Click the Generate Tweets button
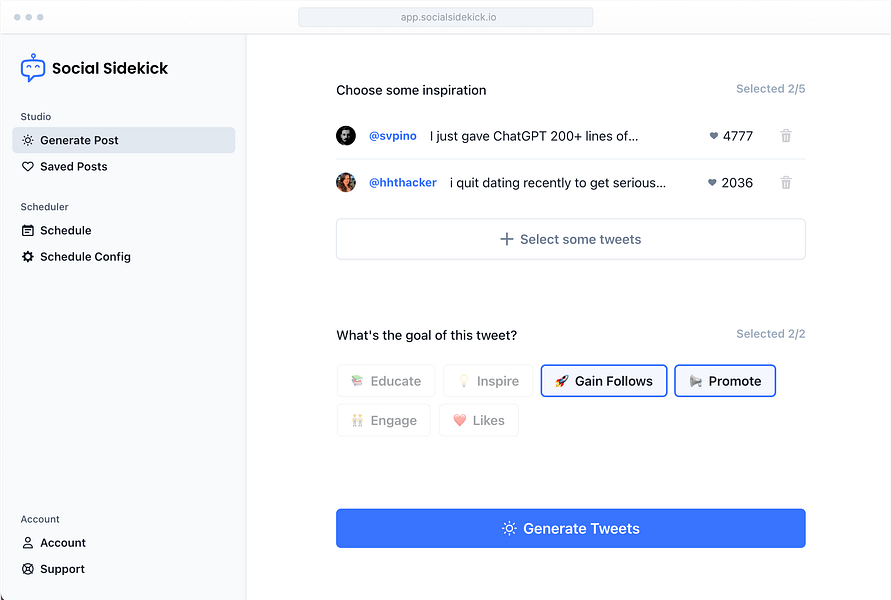The width and height of the screenshot is (891, 600). click(x=571, y=528)
